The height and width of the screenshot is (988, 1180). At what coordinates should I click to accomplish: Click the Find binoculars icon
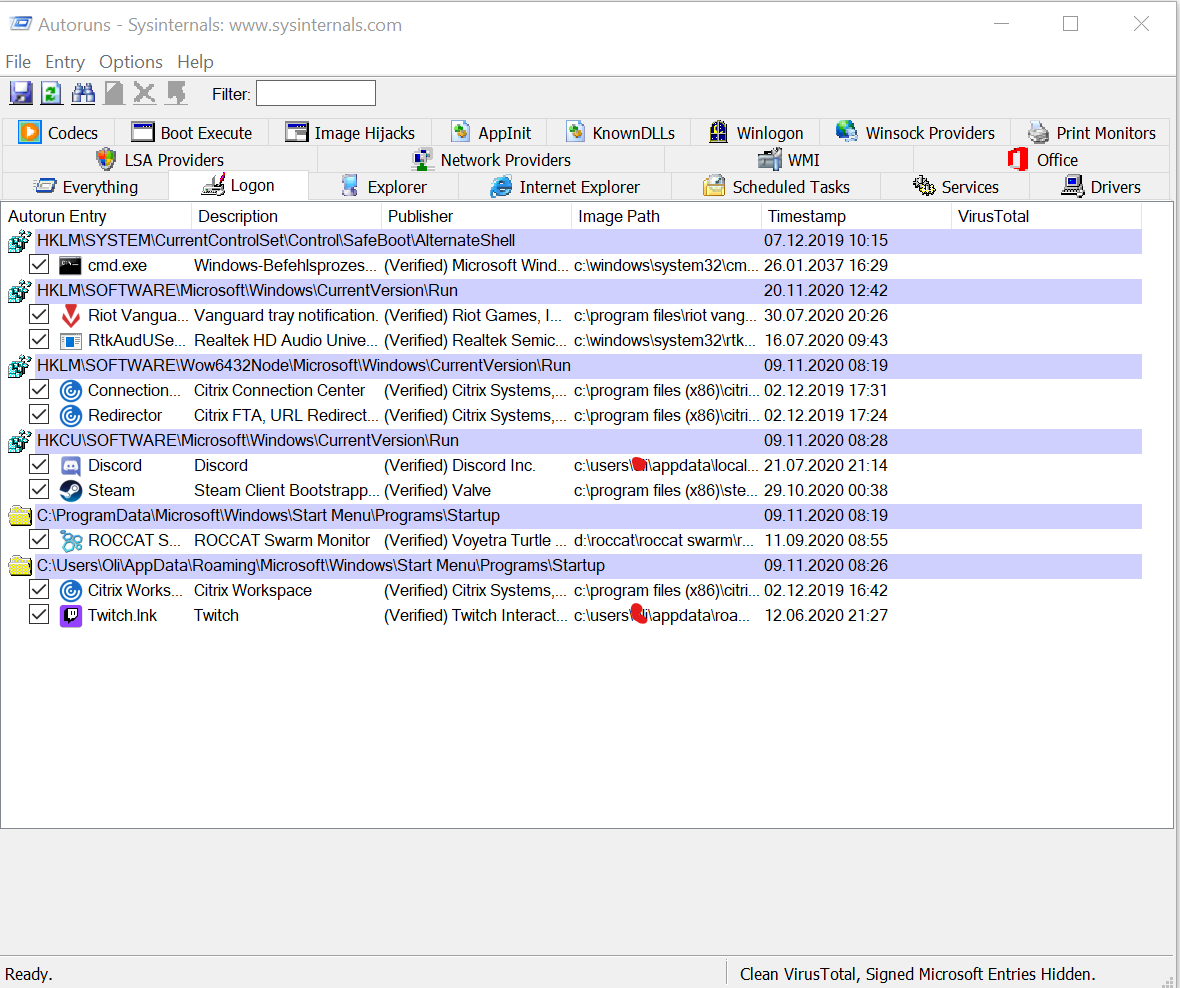click(83, 93)
